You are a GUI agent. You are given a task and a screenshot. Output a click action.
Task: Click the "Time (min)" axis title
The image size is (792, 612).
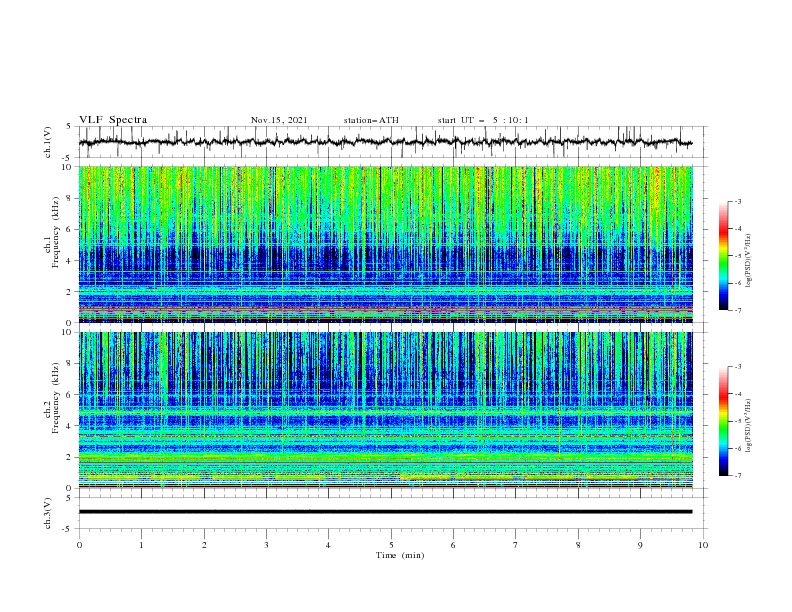pos(400,555)
